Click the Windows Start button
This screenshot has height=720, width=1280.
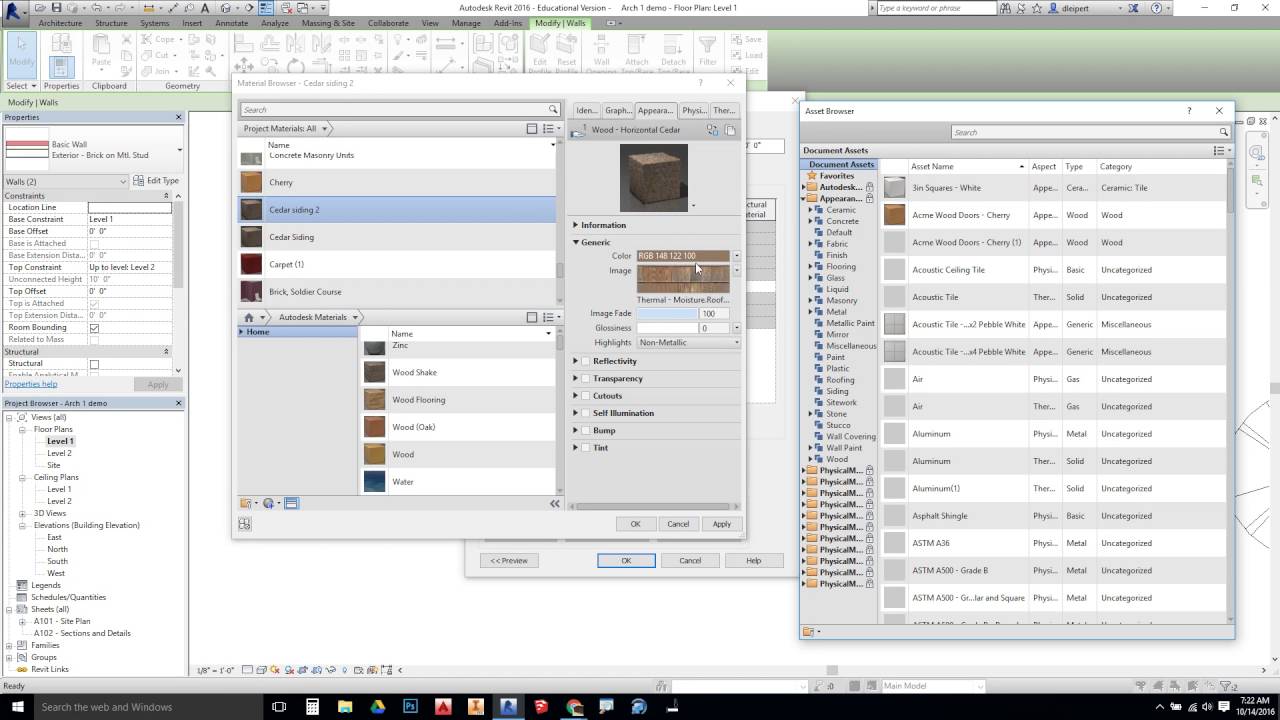(x=16, y=706)
